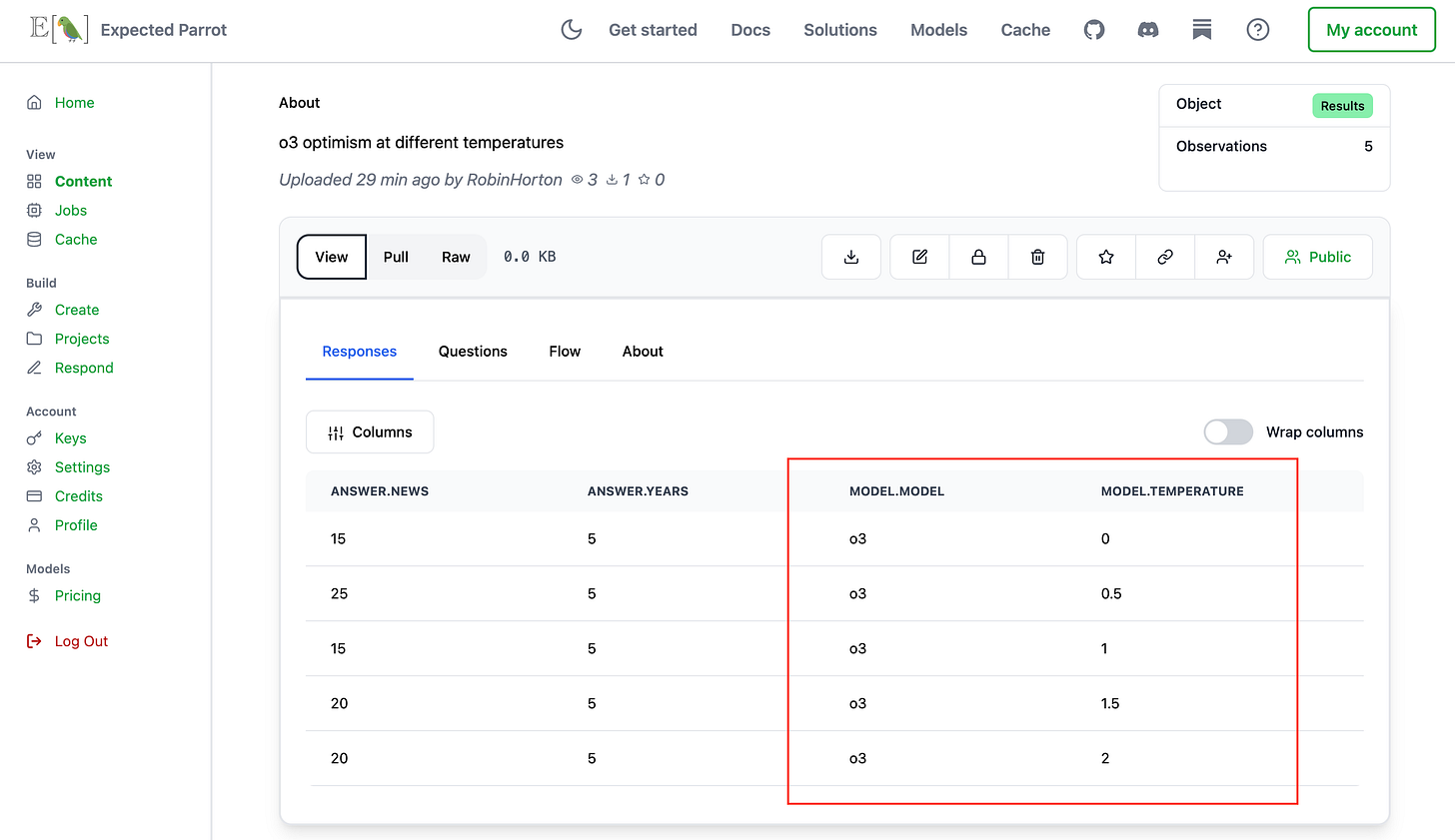This screenshot has width=1455, height=840.
Task: Open the help question mark icon
Action: coord(1258,30)
